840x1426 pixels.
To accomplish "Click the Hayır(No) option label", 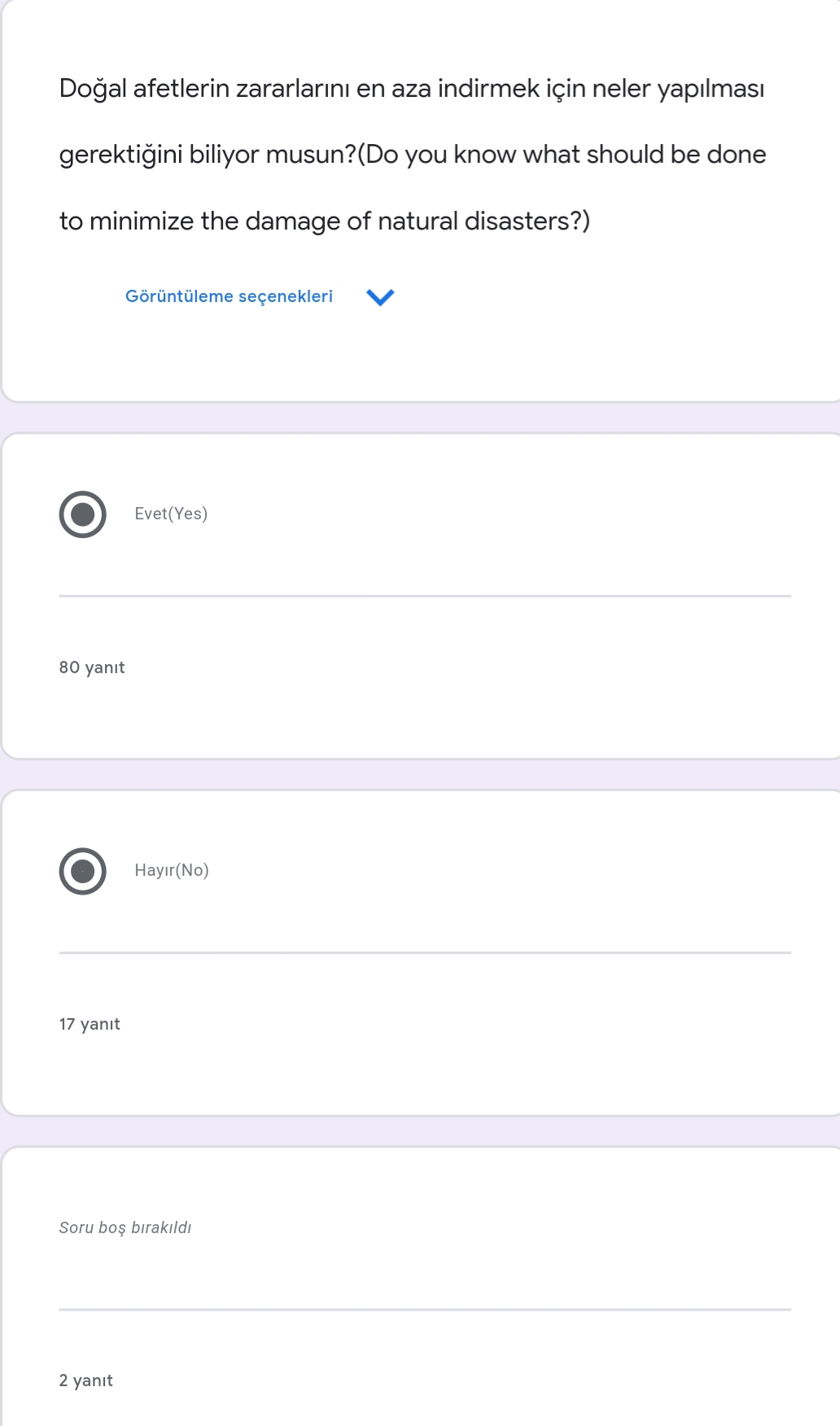I will [x=172, y=870].
